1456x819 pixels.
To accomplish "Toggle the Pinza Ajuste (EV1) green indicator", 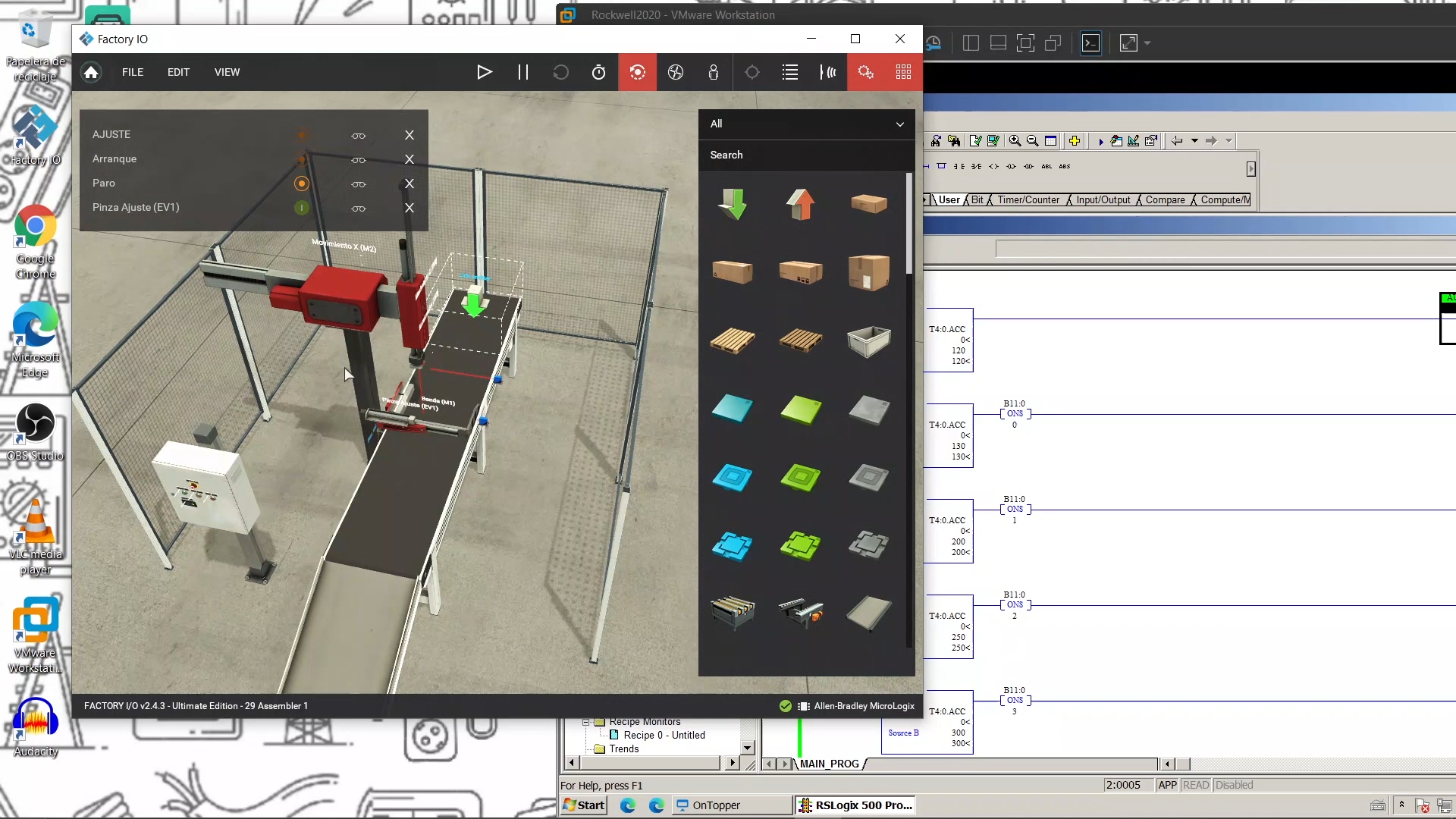I will pyautogui.click(x=302, y=208).
